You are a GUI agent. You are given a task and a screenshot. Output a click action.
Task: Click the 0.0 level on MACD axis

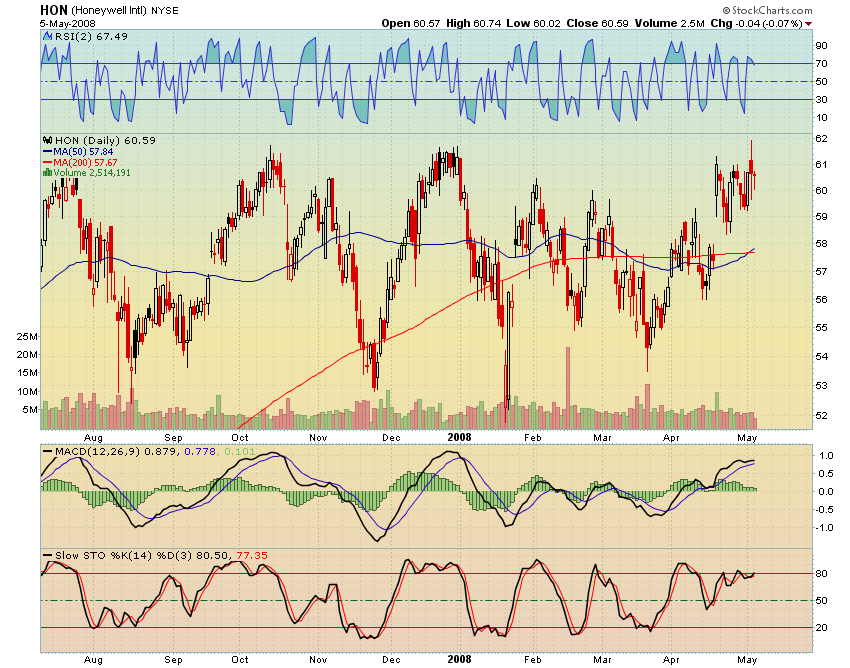click(826, 492)
